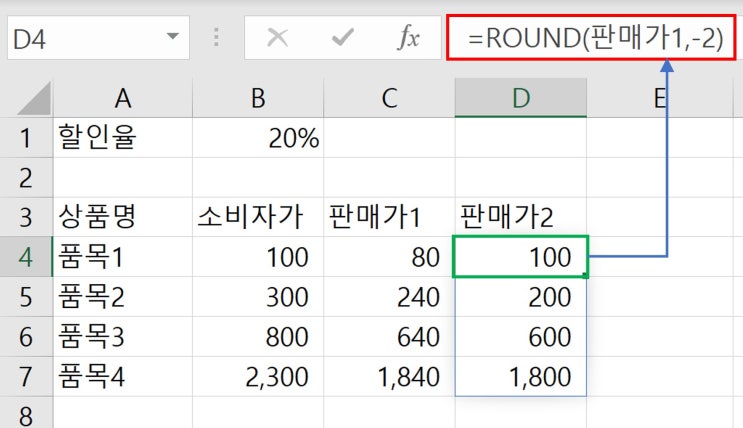Select row 2 header

(26, 178)
